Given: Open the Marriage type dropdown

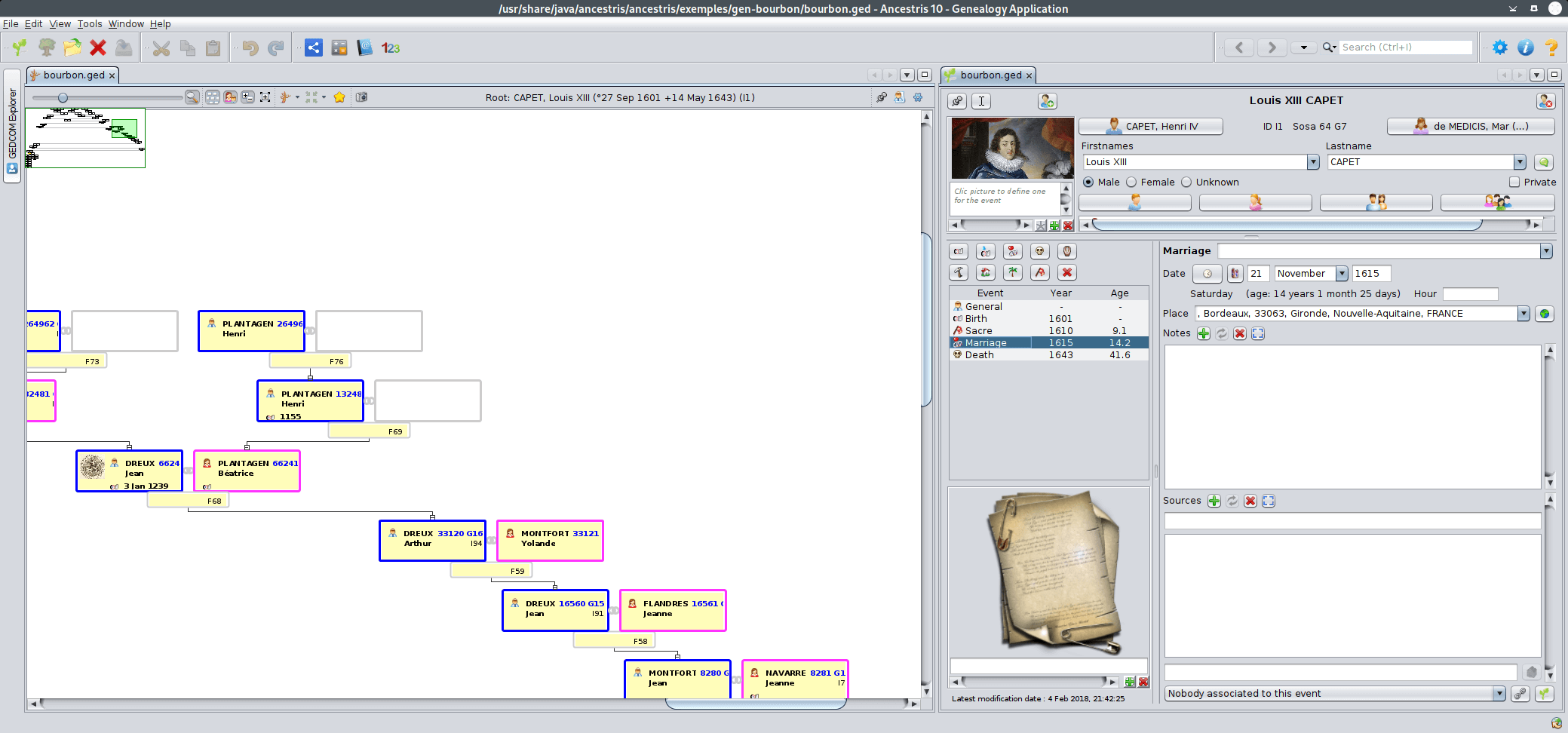Looking at the screenshot, I should [1546, 251].
